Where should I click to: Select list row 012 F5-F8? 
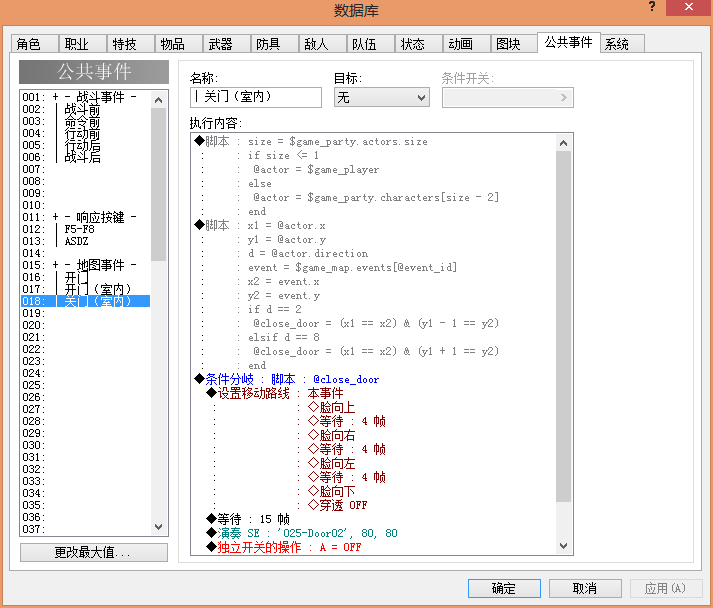85,229
